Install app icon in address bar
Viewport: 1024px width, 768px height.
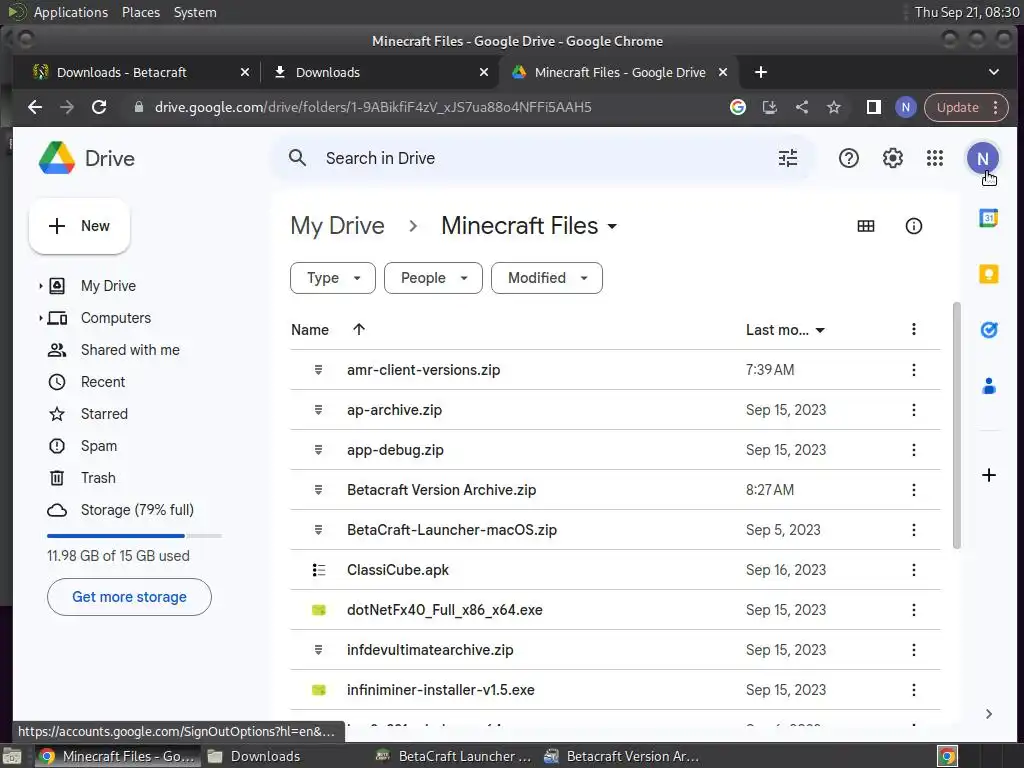(x=769, y=107)
